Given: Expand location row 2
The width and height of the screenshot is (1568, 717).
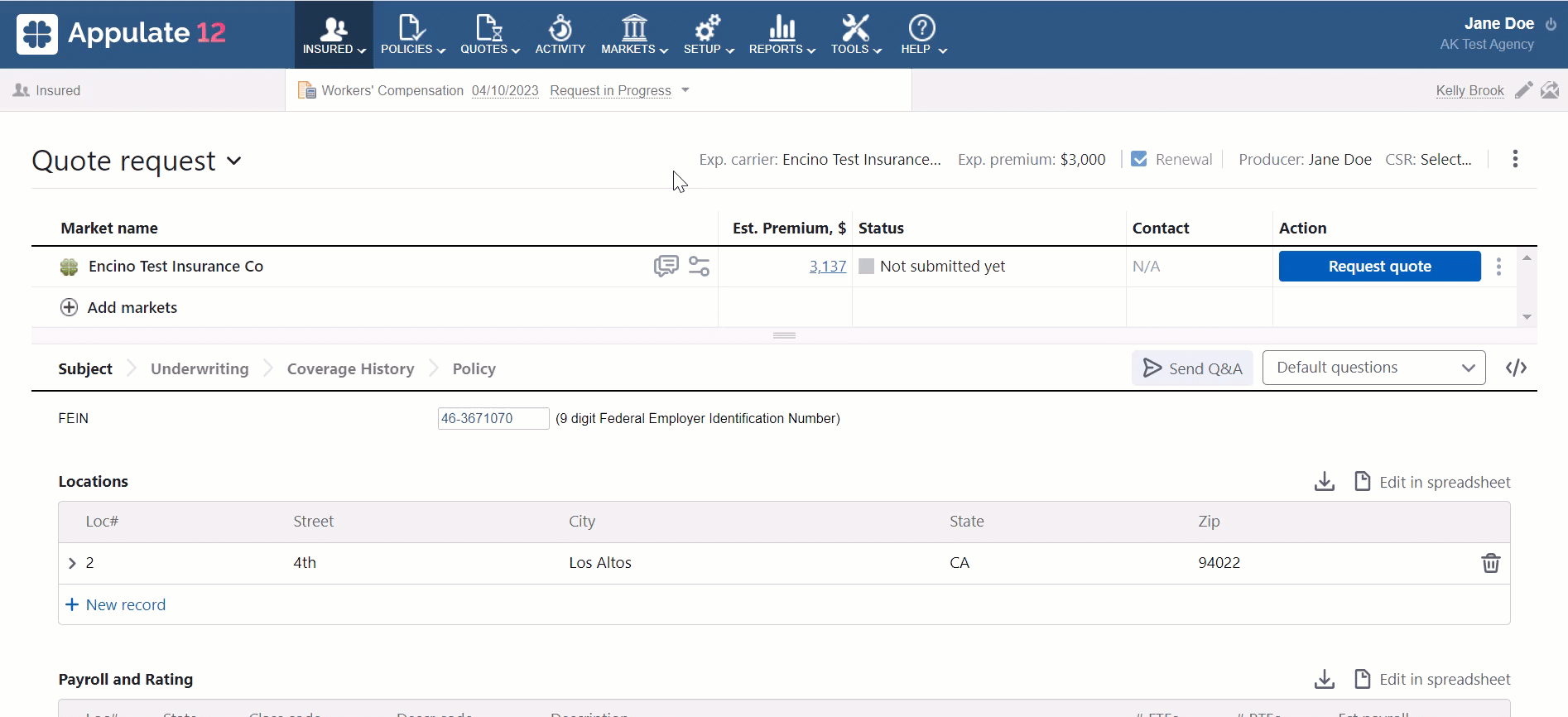Looking at the screenshot, I should [x=72, y=564].
